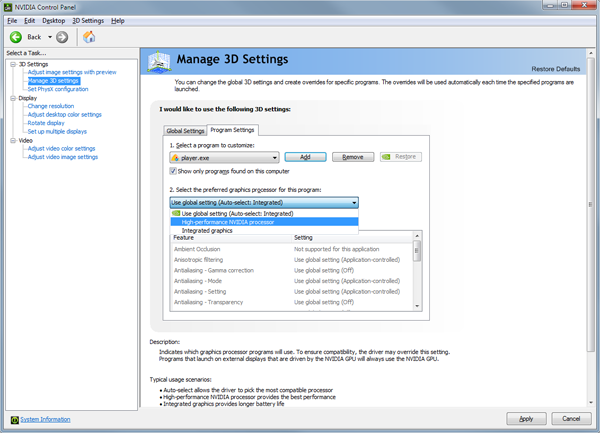Select Manage 3D settings in task tree
600x433 pixels.
54,81
